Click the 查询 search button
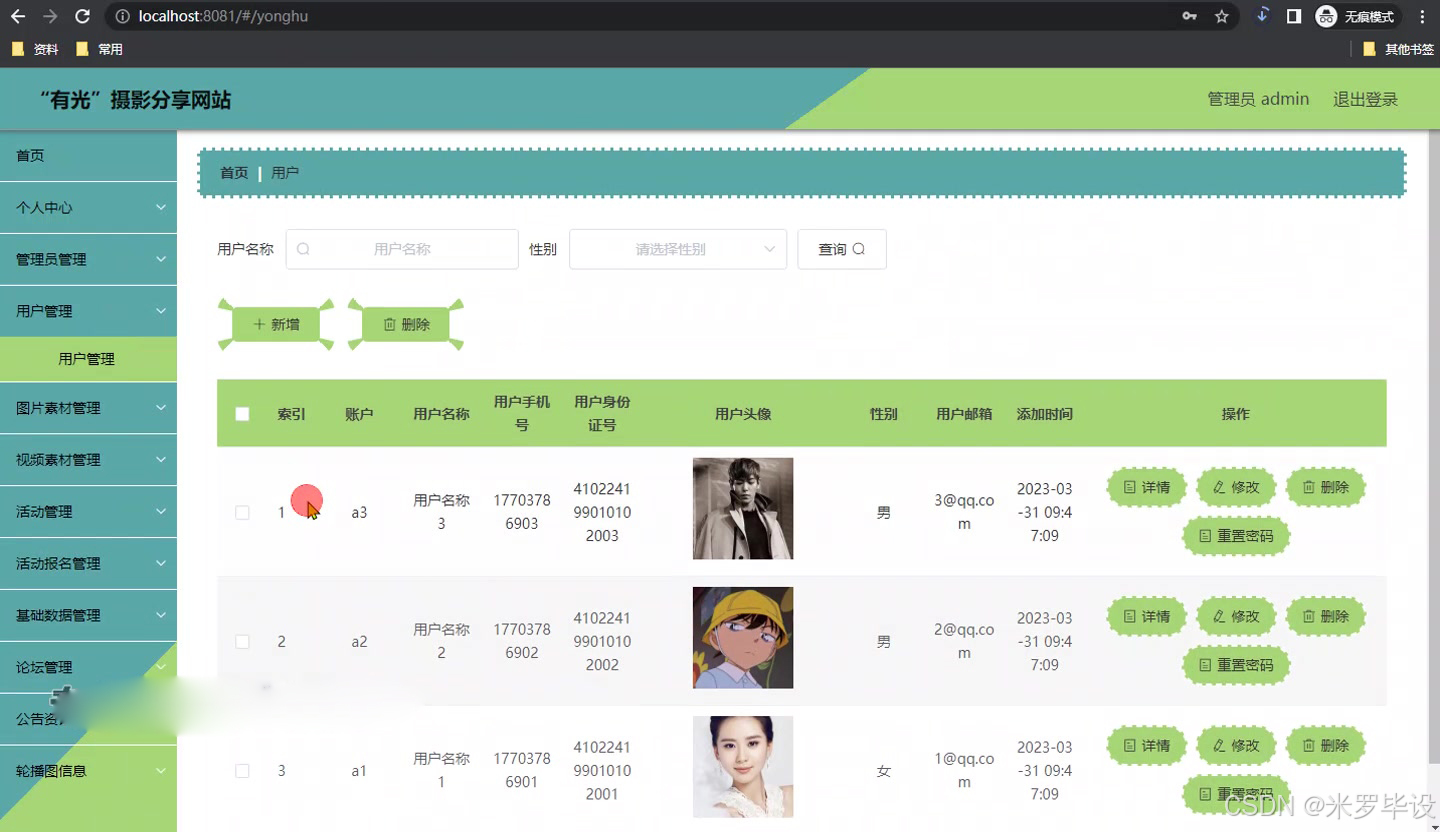1440x832 pixels. pyautogui.click(x=842, y=249)
